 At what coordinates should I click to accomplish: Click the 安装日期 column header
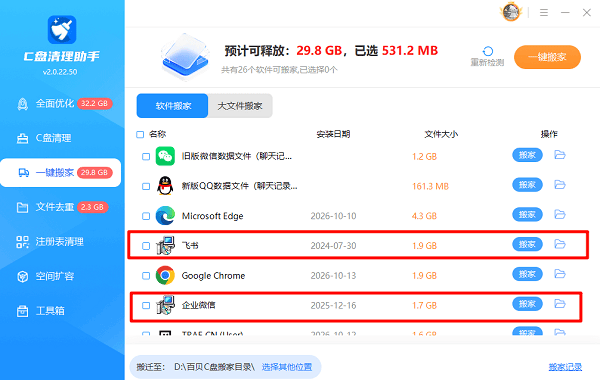333,134
